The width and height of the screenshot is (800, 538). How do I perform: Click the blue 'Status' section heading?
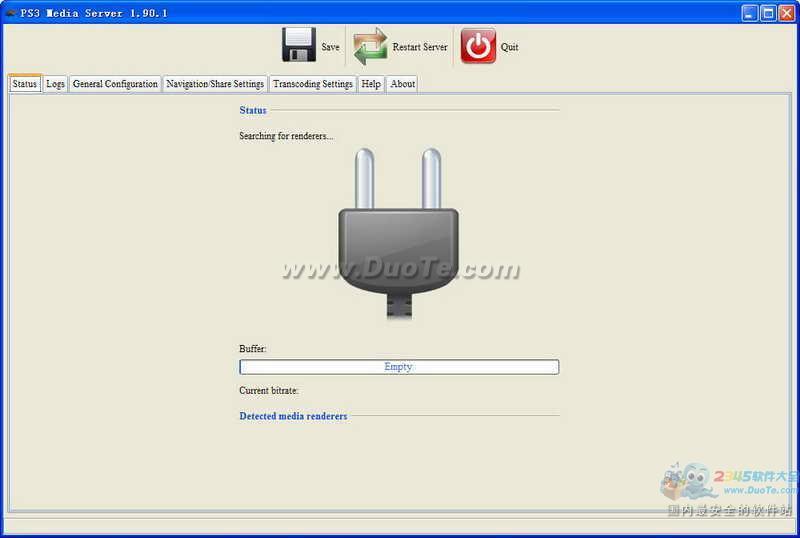point(253,110)
